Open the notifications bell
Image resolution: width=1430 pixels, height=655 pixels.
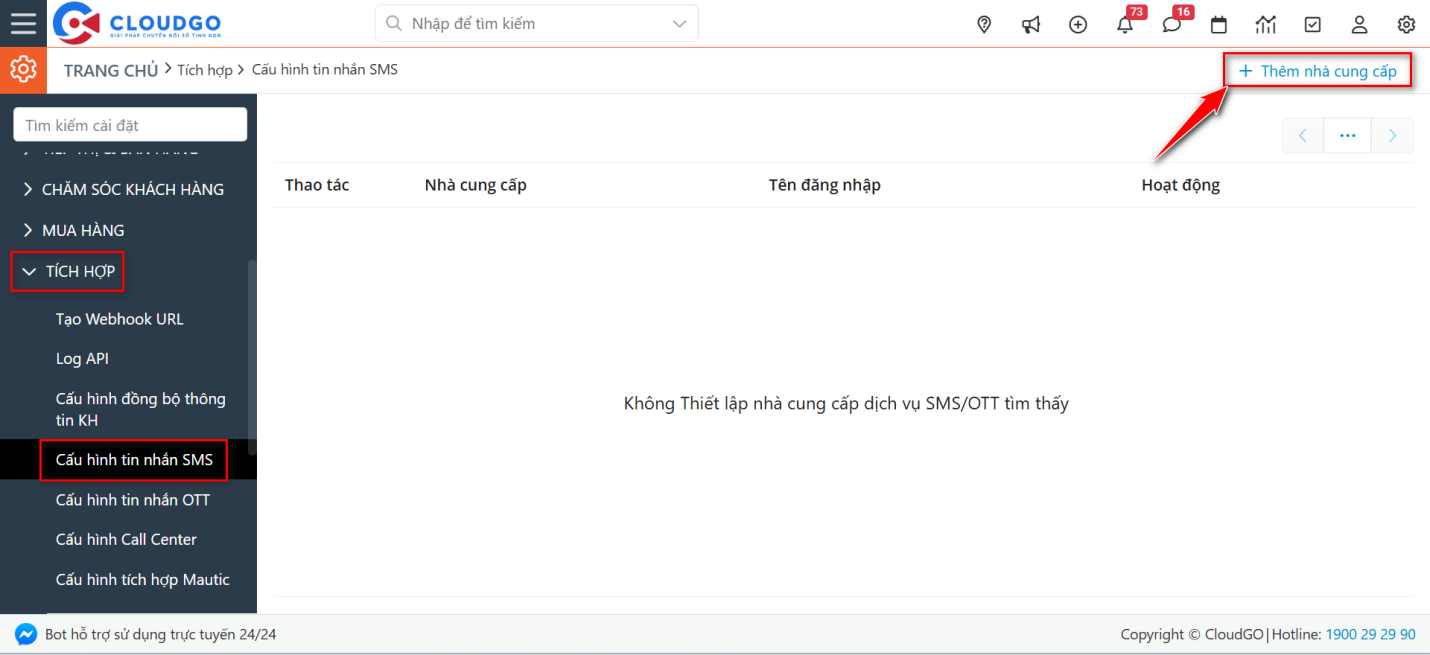[x=1125, y=24]
